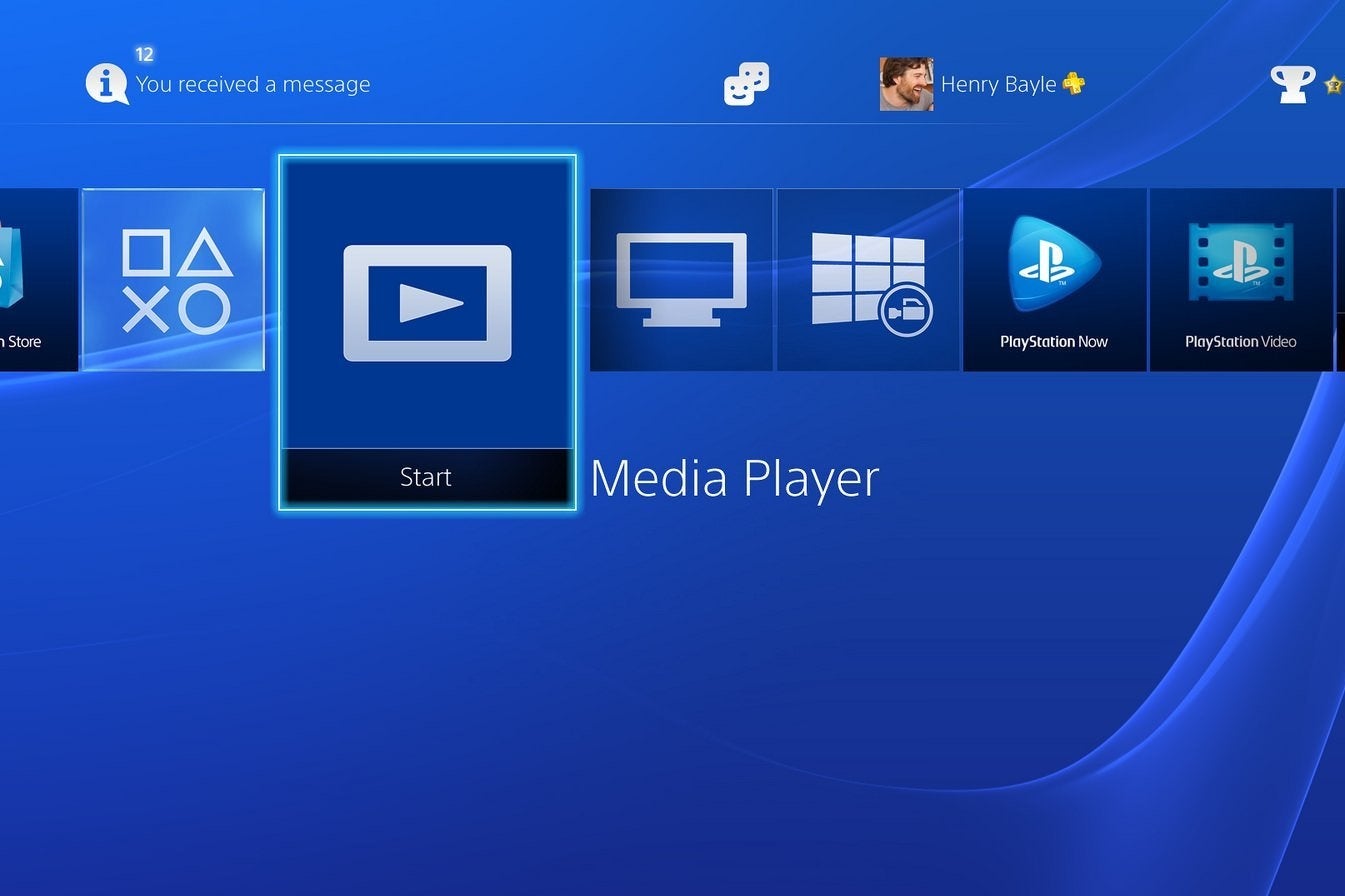This screenshot has height=896, width=1345.
Task: Open the Messages speech bubbles icon
Action: pos(744,84)
